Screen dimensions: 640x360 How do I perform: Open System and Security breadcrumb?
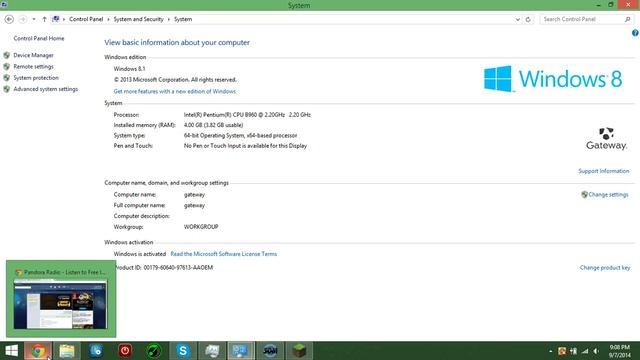point(138,19)
